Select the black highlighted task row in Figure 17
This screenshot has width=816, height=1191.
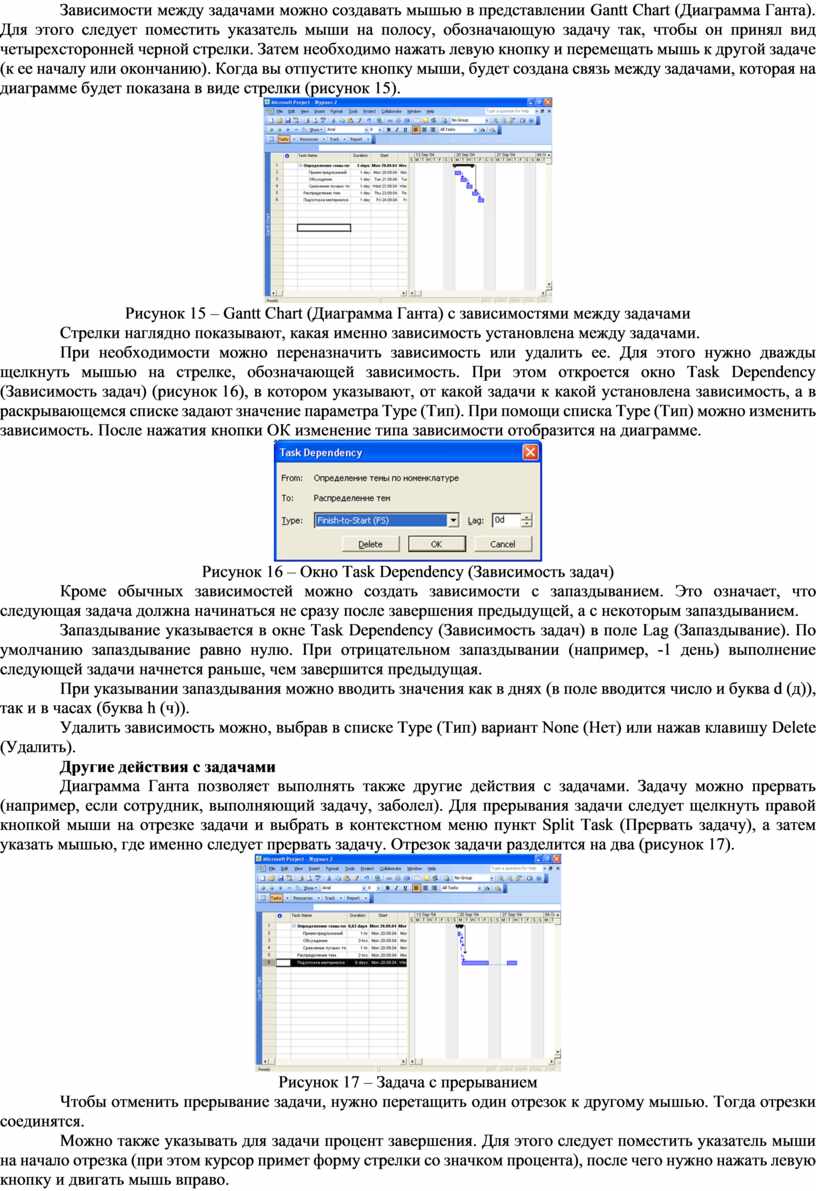341,962
